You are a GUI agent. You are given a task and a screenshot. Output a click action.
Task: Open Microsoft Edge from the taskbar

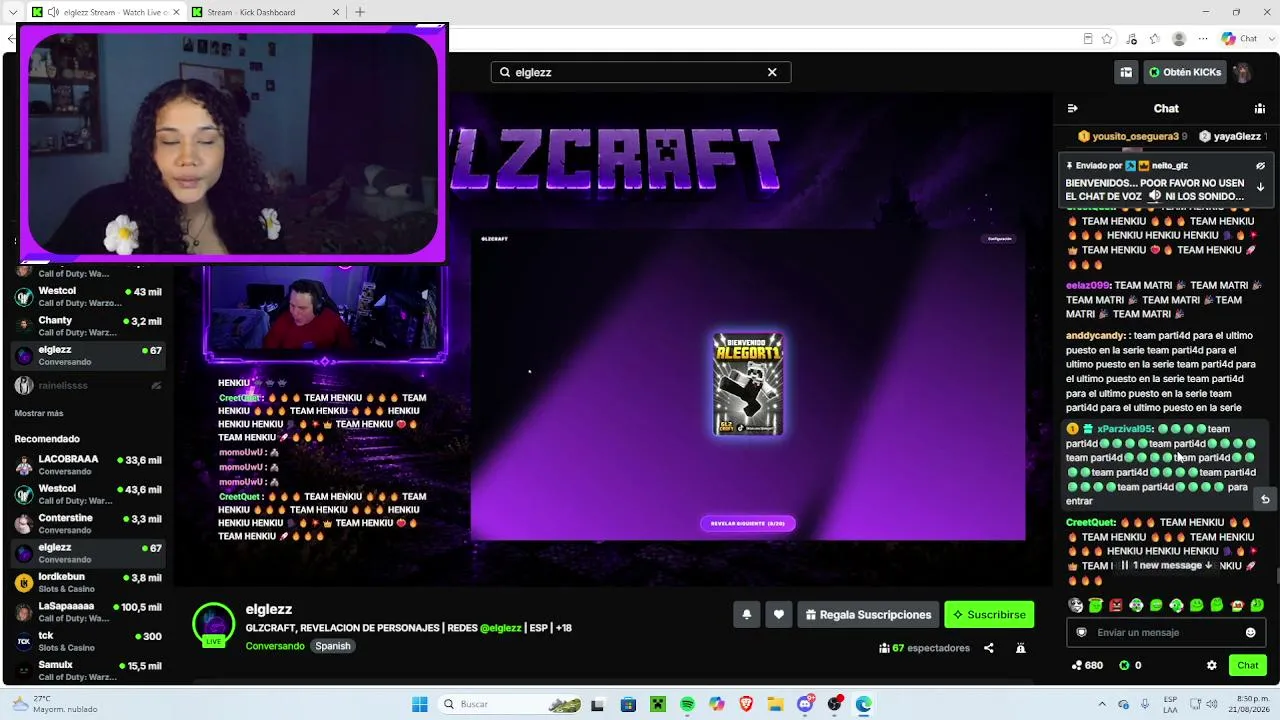pos(863,704)
